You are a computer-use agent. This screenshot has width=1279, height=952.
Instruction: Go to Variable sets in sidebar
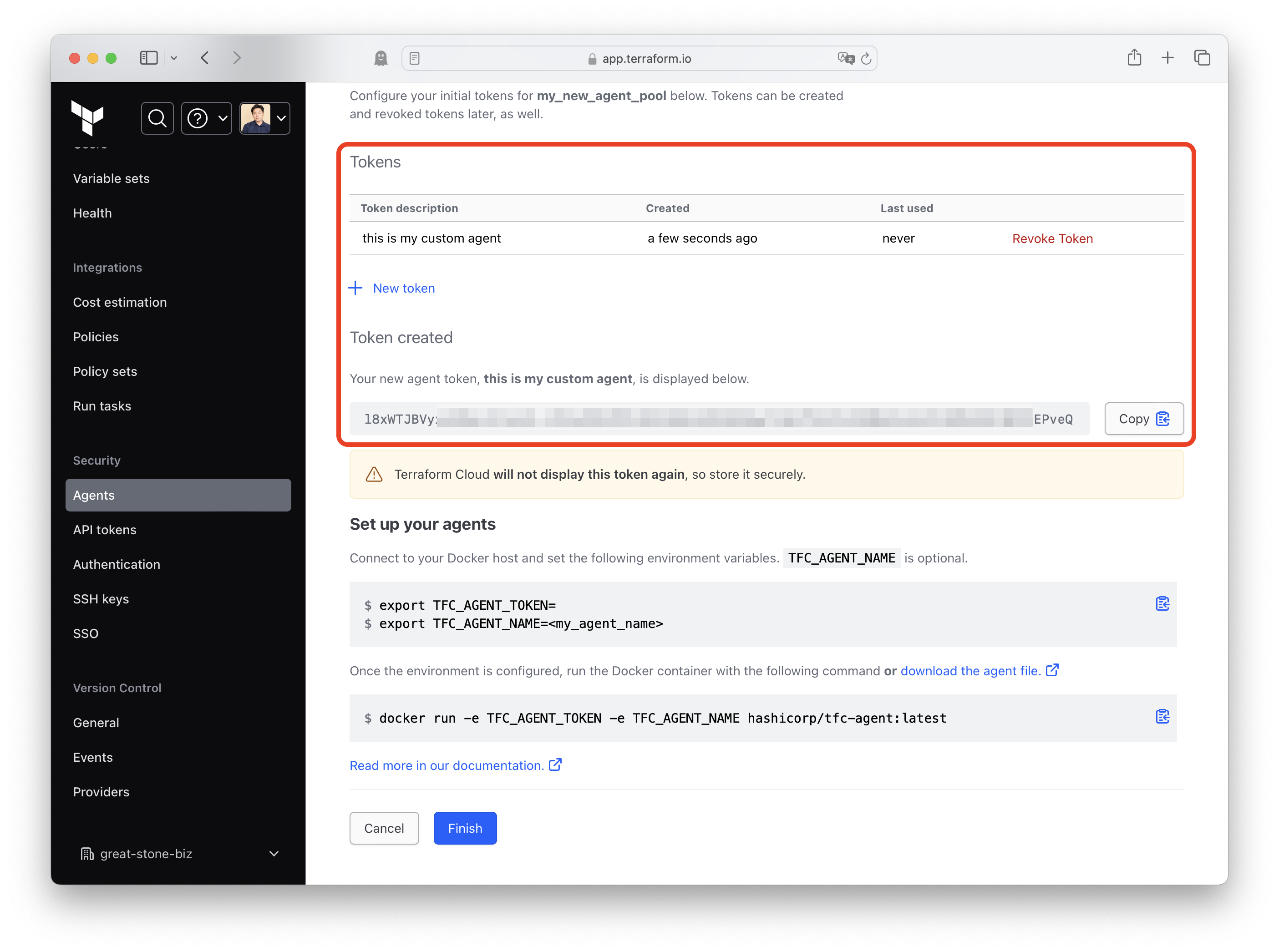pyautogui.click(x=111, y=178)
